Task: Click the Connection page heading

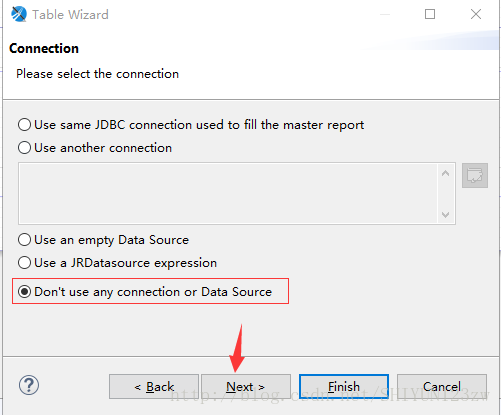Action: point(44,49)
